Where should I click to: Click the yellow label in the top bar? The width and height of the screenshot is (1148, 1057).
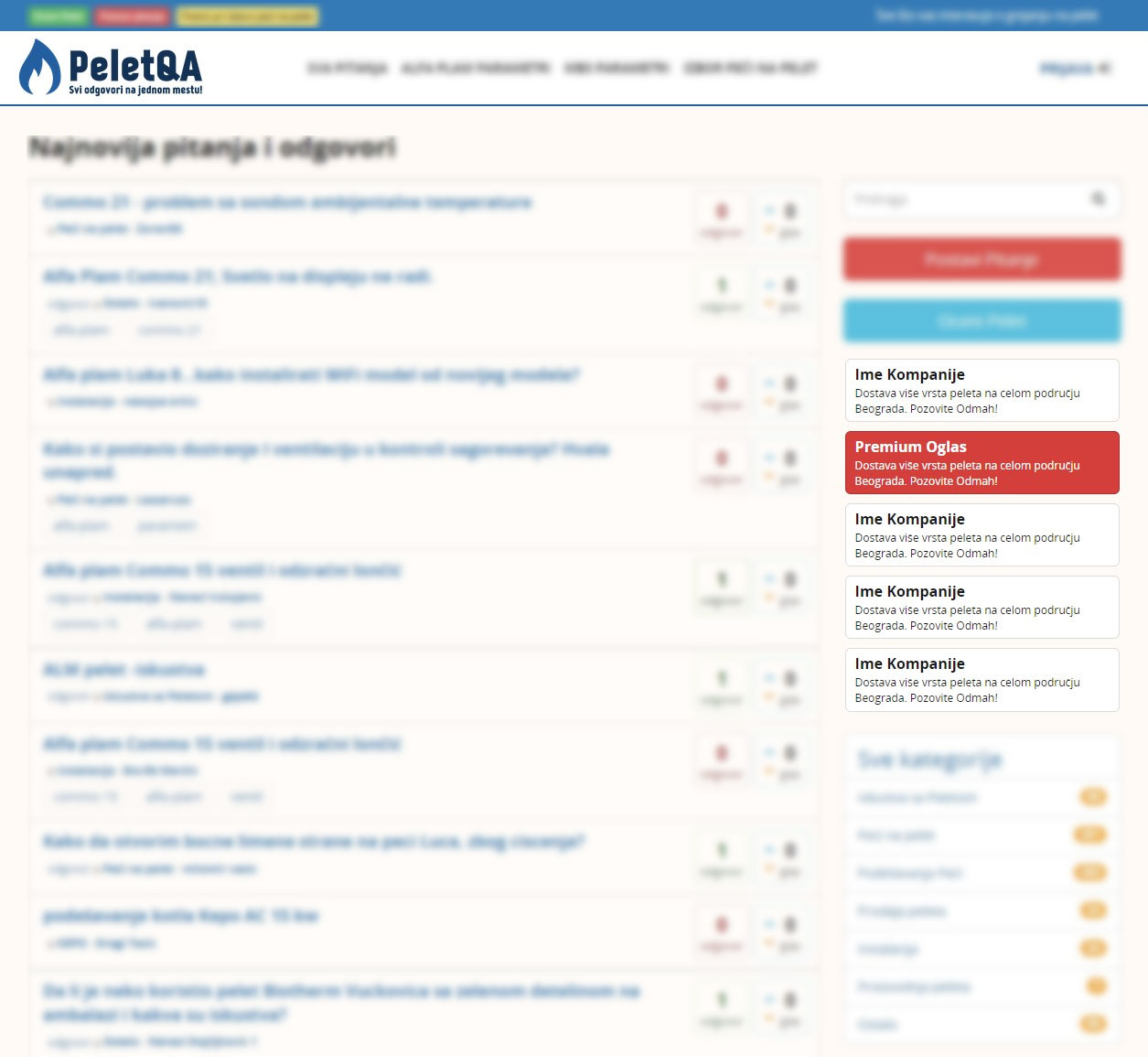pos(247,16)
